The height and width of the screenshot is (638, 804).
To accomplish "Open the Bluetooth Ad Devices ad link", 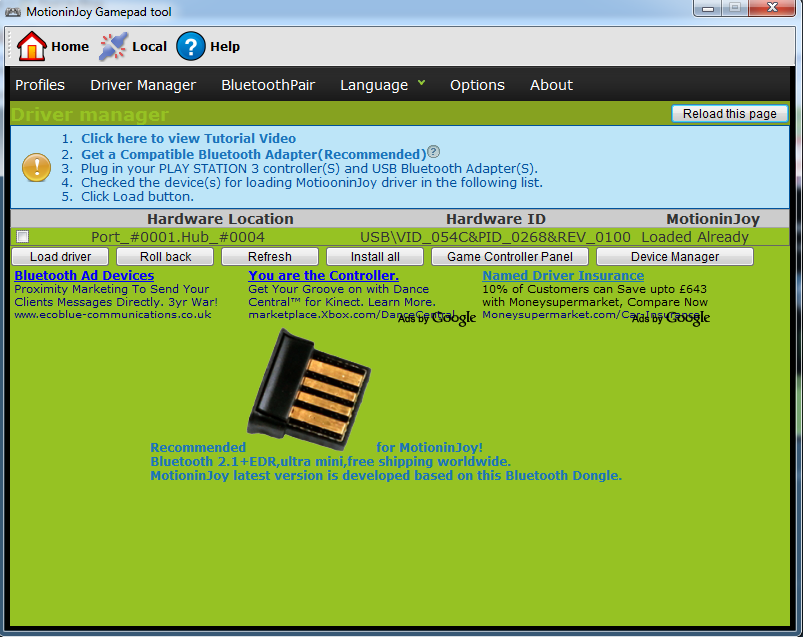I will [x=84, y=275].
